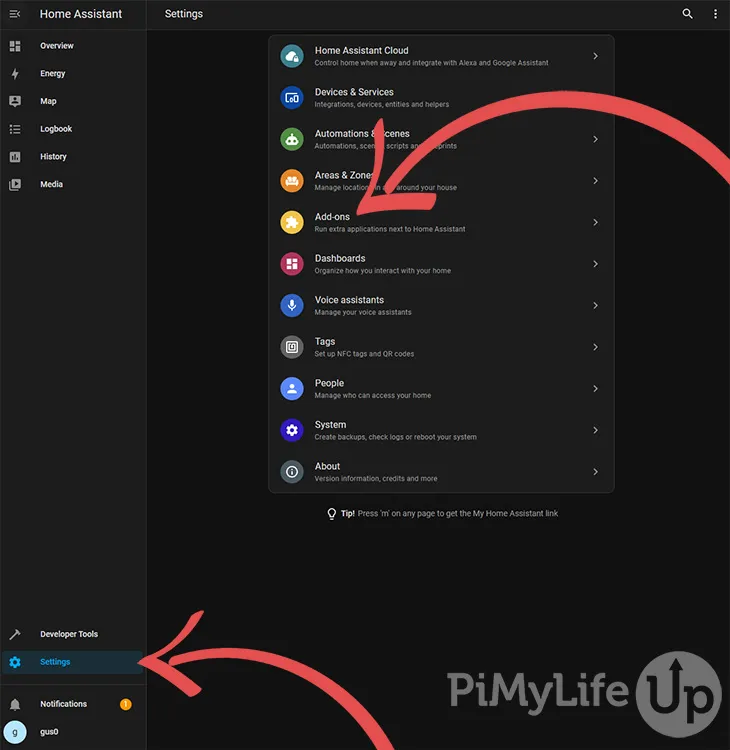The width and height of the screenshot is (730, 750).
Task: Click the Devices & Services icon
Action: click(x=292, y=98)
